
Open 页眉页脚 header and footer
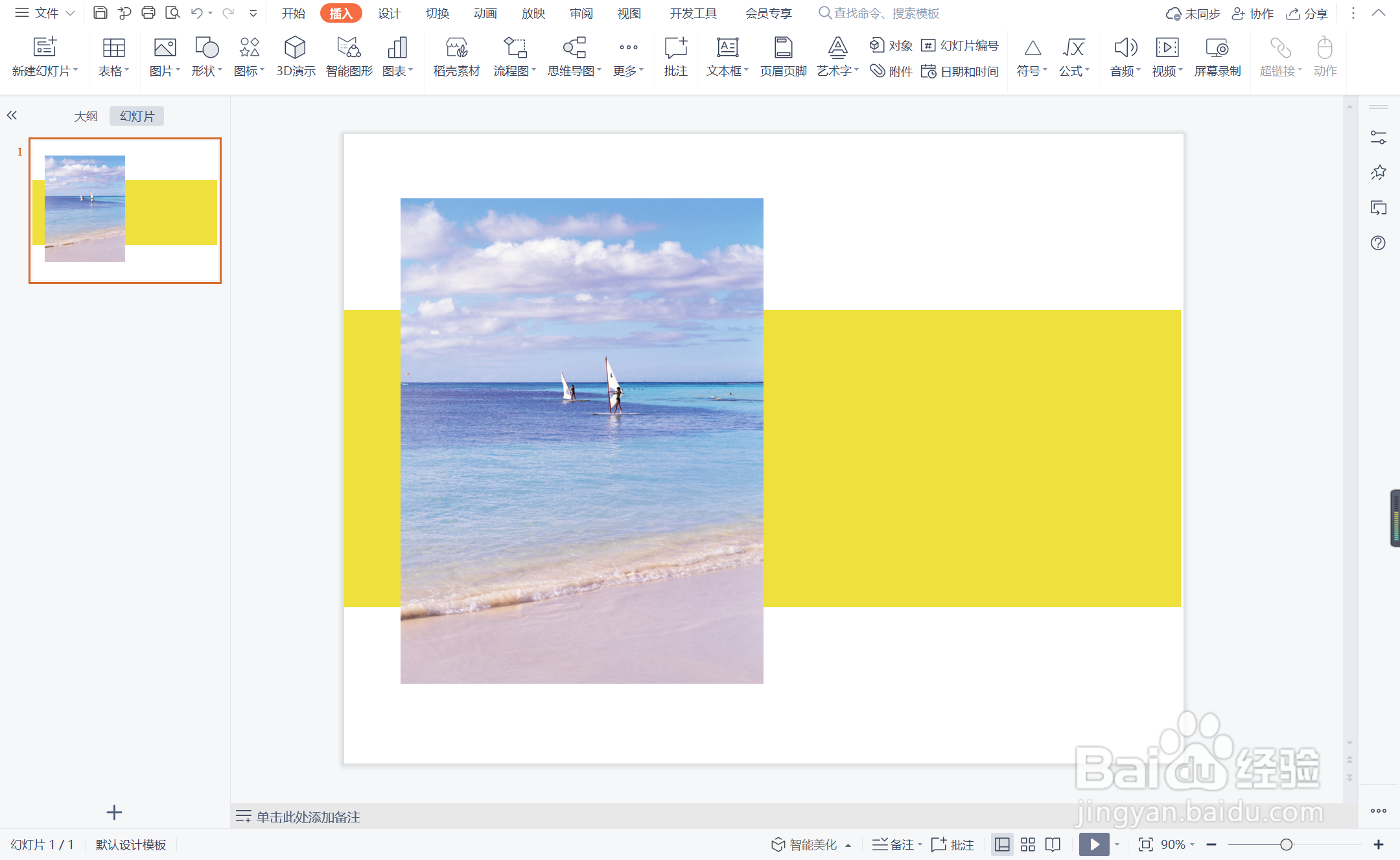[x=784, y=57]
